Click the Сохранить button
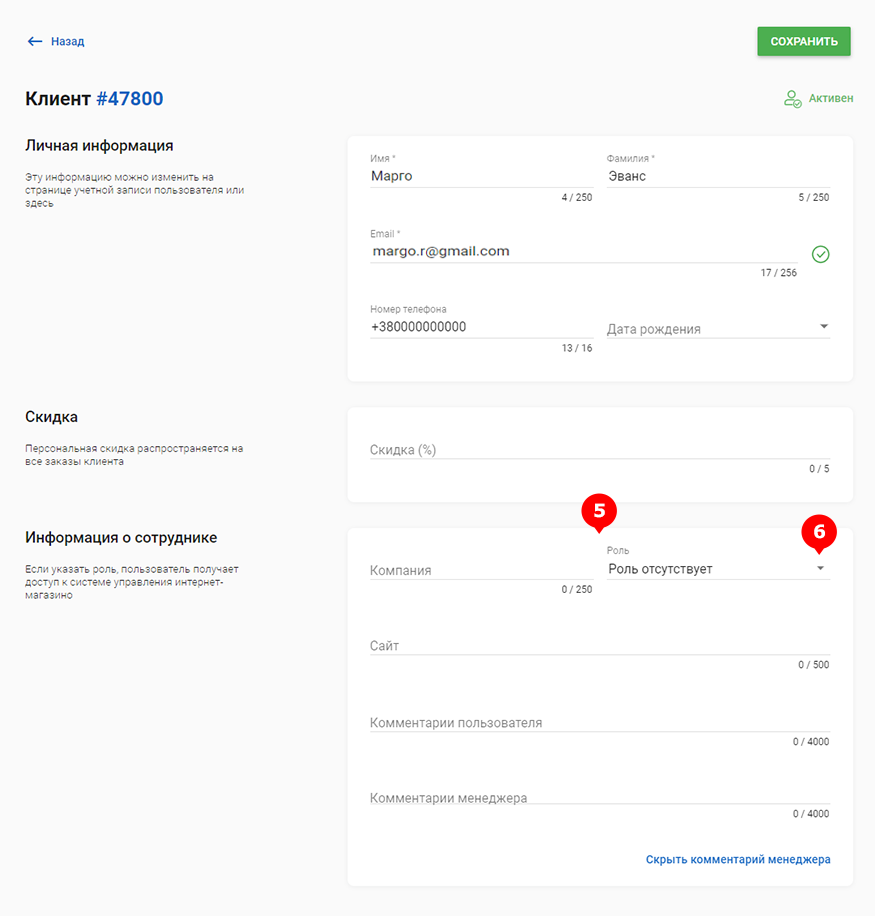This screenshot has width=875, height=916. tap(804, 41)
